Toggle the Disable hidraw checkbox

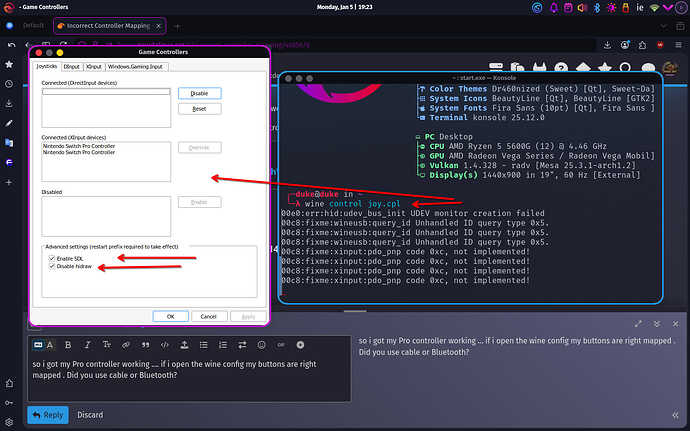click(52, 267)
